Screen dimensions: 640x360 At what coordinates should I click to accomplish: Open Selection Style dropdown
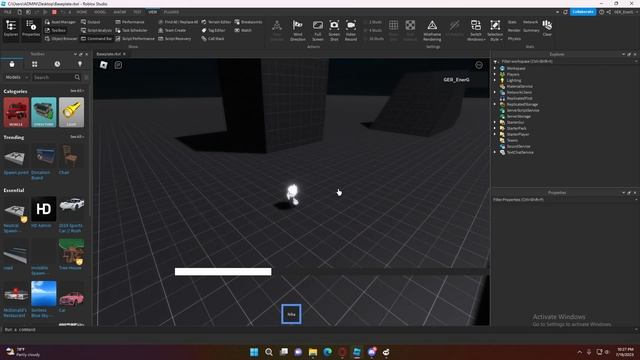click(x=495, y=30)
